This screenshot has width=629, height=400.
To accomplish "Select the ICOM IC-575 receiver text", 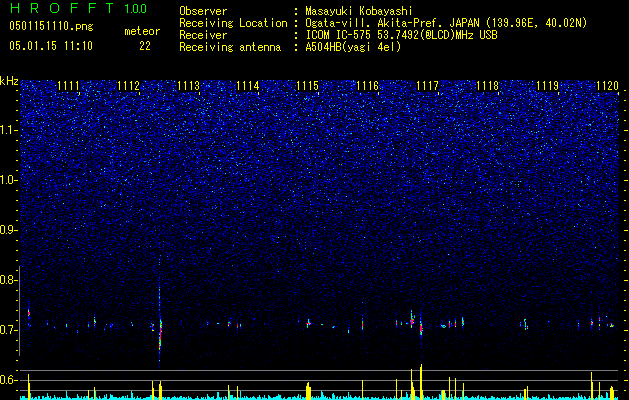I will tap(401, 35).
